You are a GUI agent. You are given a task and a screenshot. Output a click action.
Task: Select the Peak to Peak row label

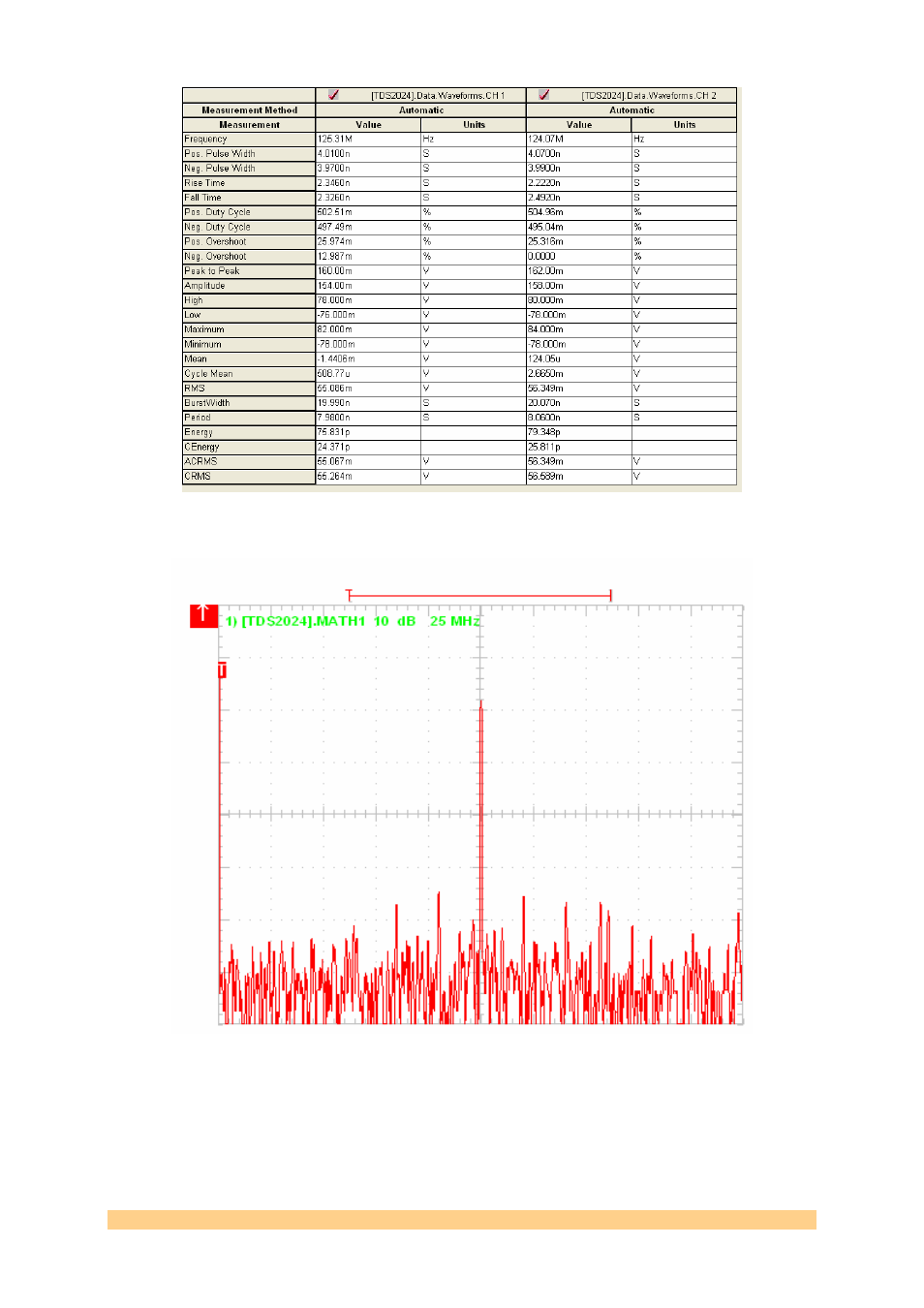pyautogui.click(x=249, y=271)
